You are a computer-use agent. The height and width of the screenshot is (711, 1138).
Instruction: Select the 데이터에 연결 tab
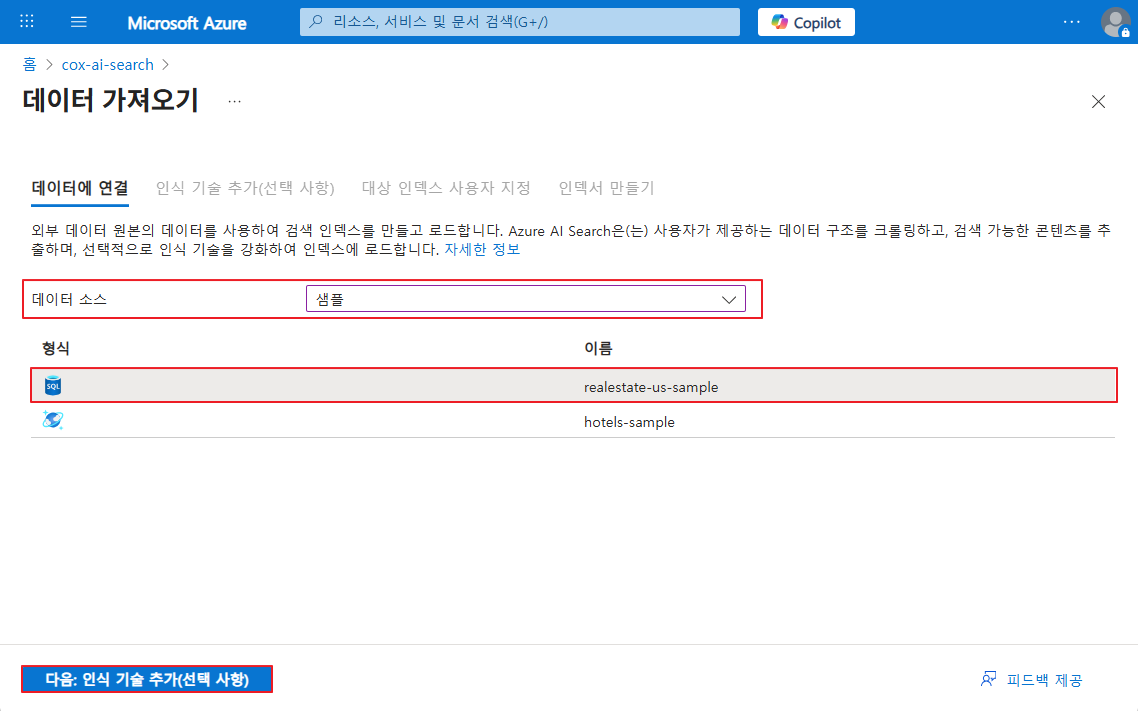[80, 188]
